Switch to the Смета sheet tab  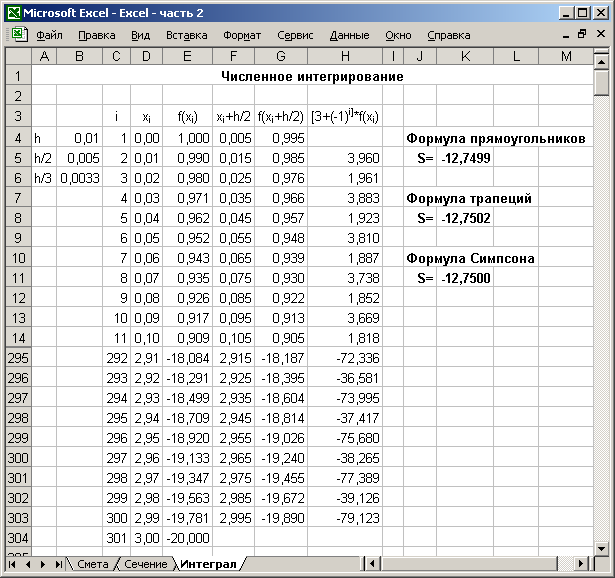(93, 564)
